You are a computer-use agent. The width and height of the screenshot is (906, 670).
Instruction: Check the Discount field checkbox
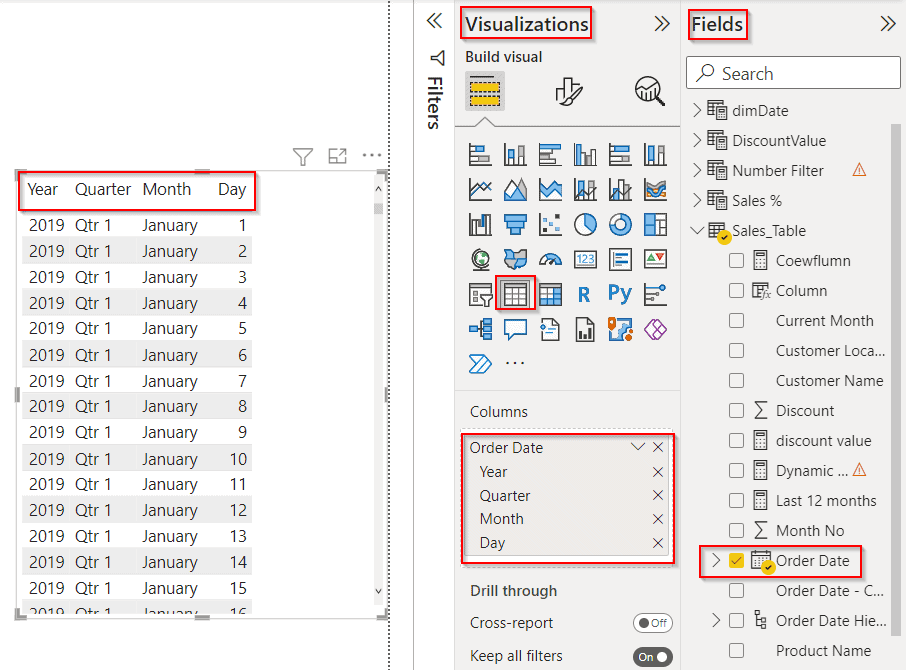click(736, 411)
